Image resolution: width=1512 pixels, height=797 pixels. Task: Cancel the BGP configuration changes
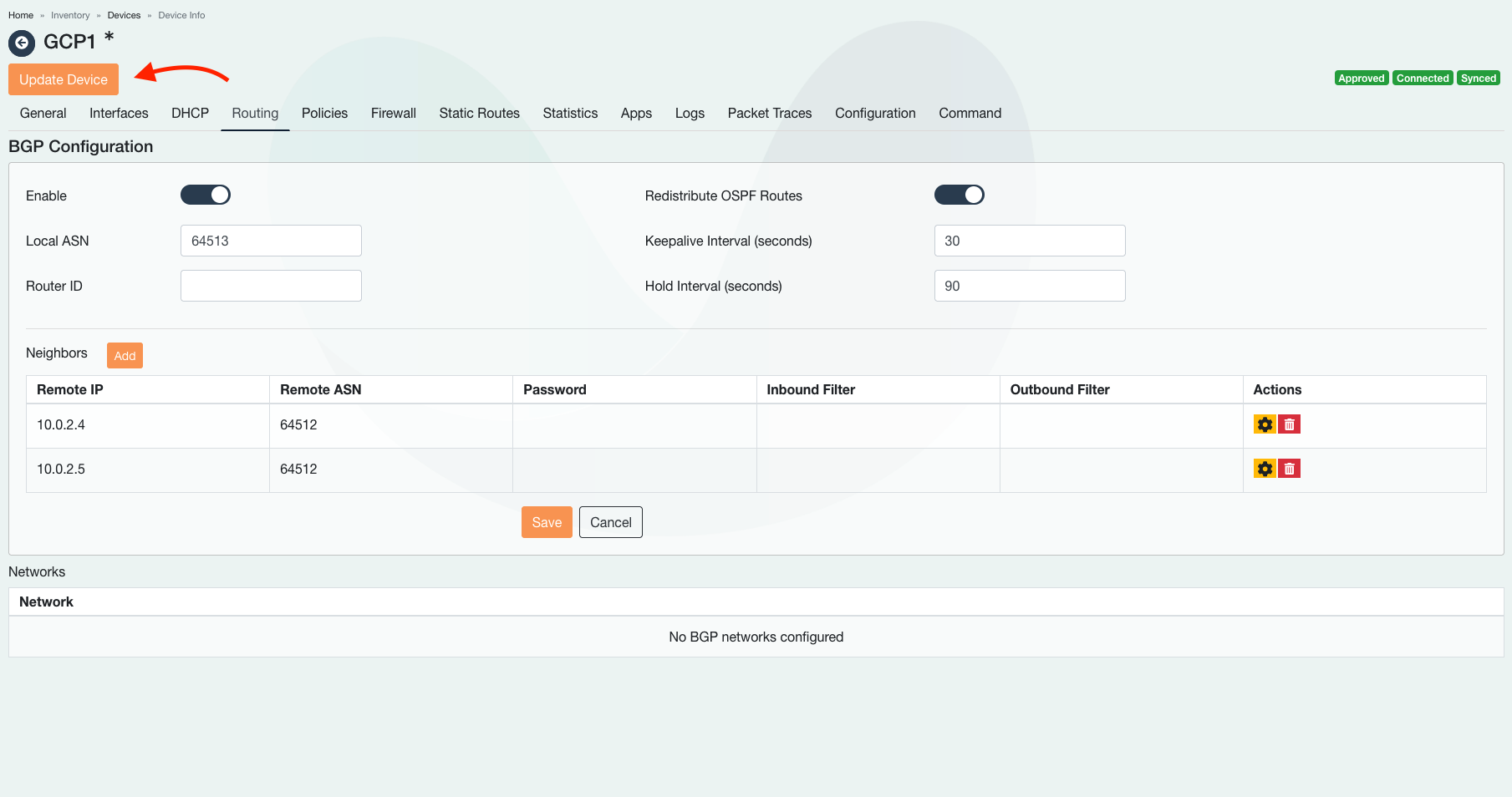tap(610, 522)
